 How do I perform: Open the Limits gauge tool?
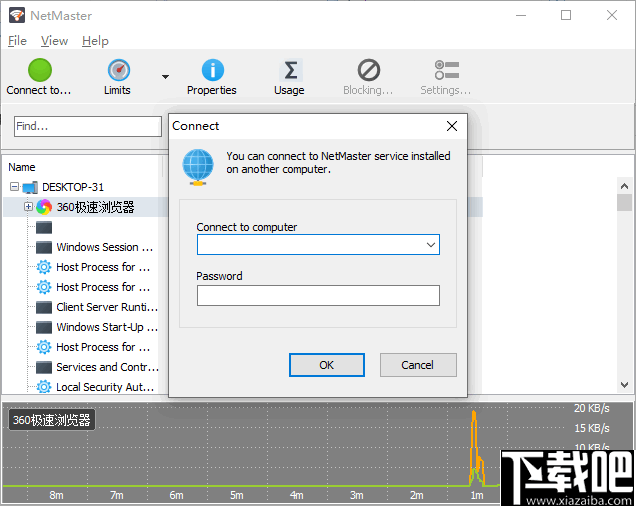[118, 70]
